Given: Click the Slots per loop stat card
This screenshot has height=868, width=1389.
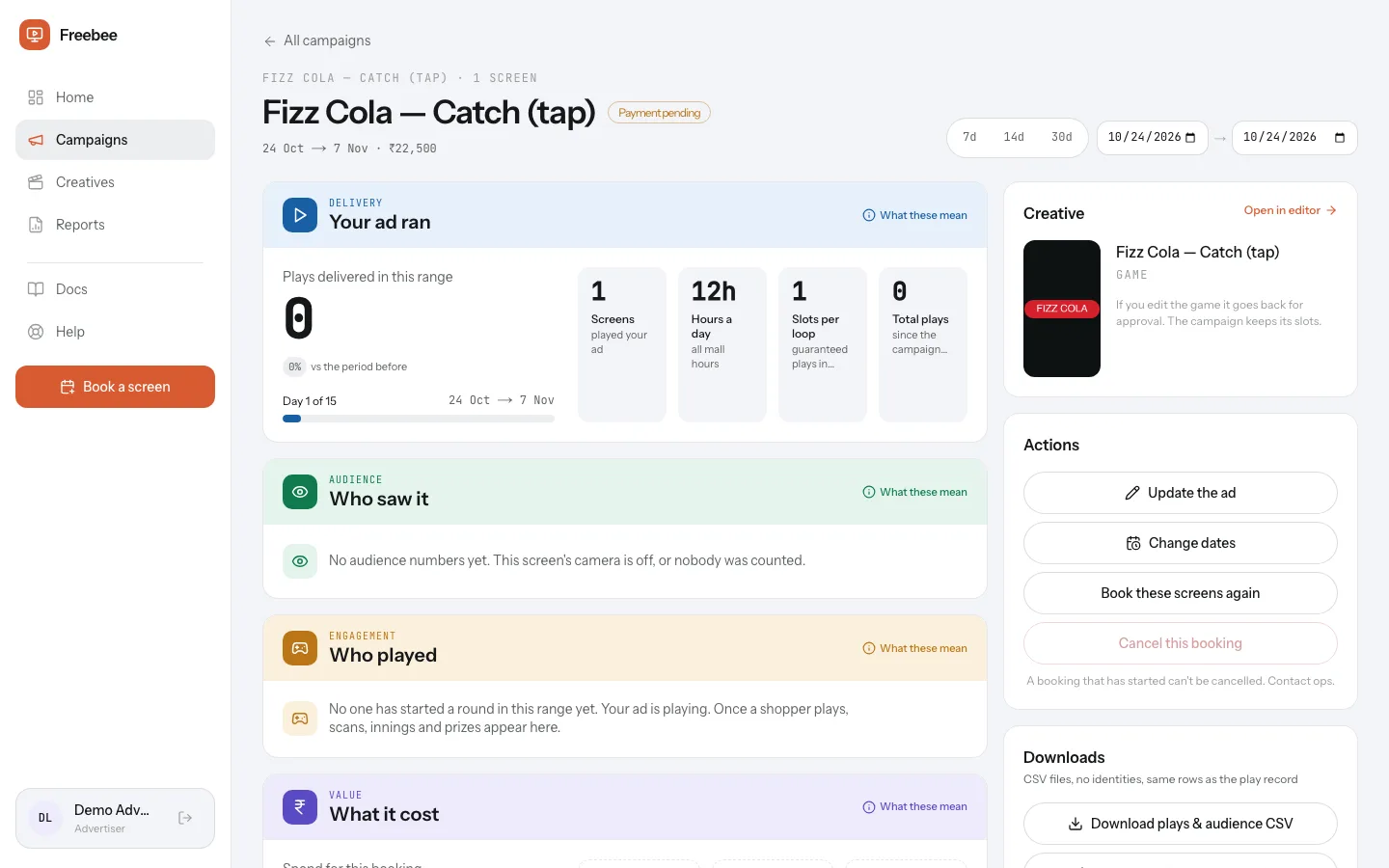Looking at the screenshot, I should click(823, 344).
